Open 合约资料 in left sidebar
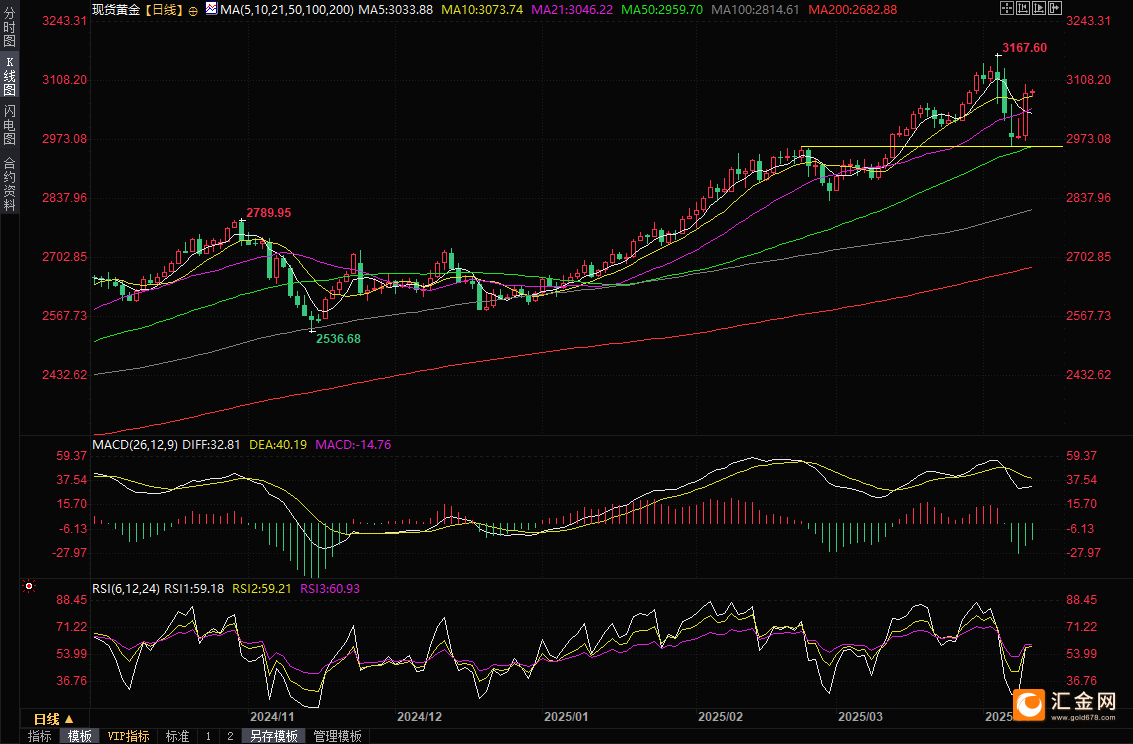The height and width of the screenshot is (744, 1133). tap(9, 183)
